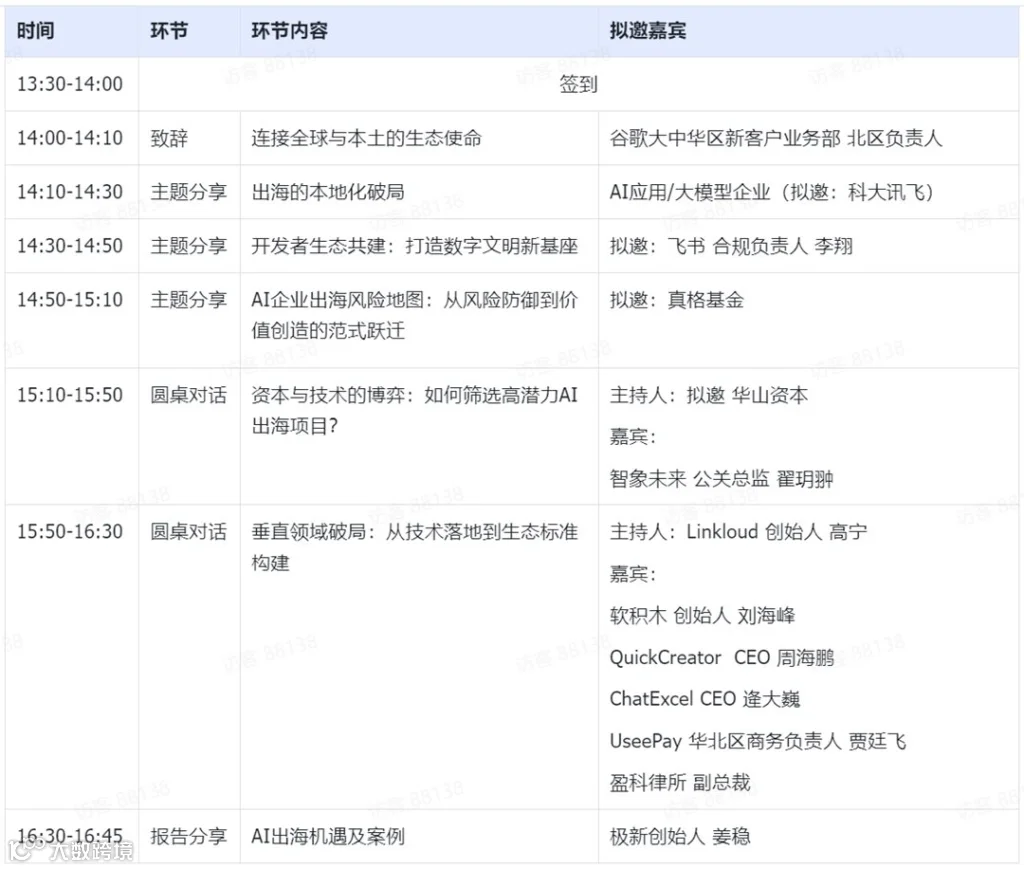Select 飞书 合规负责人 李翔 text

pyautogui.click(x=731, y=245)
